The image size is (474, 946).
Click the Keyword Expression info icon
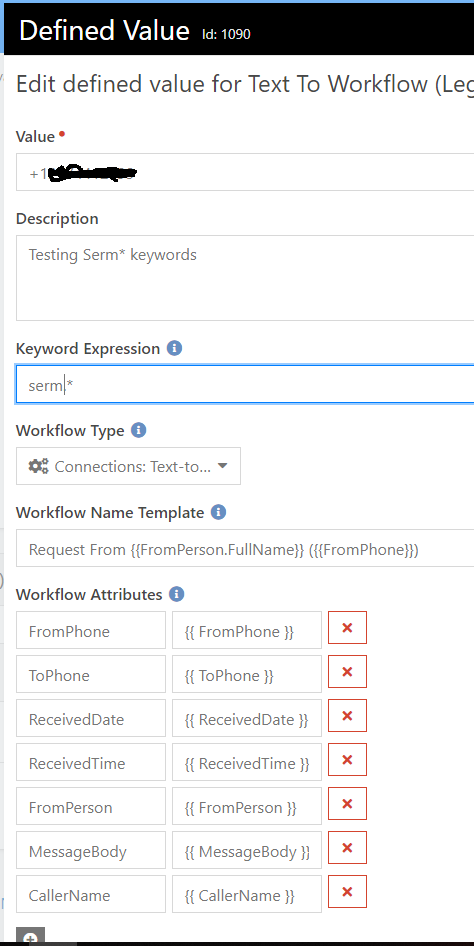[174, 348]
